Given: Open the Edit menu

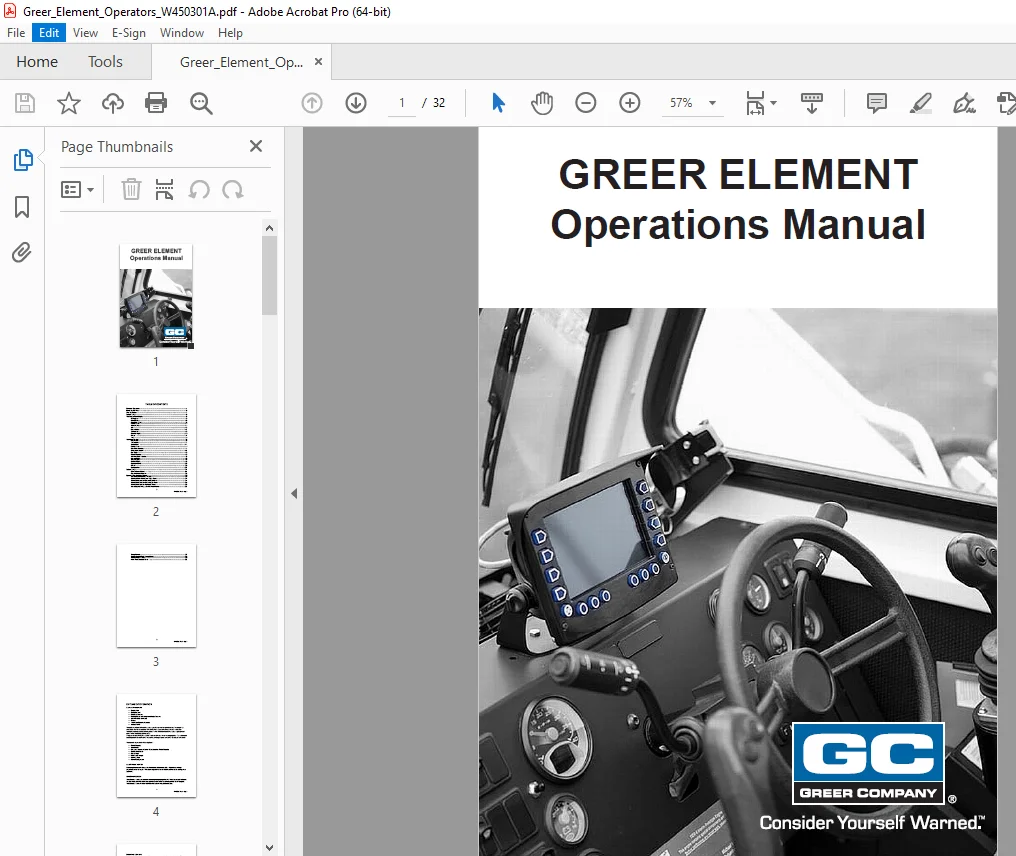Looking at the screenshot, I should point(49,32).
